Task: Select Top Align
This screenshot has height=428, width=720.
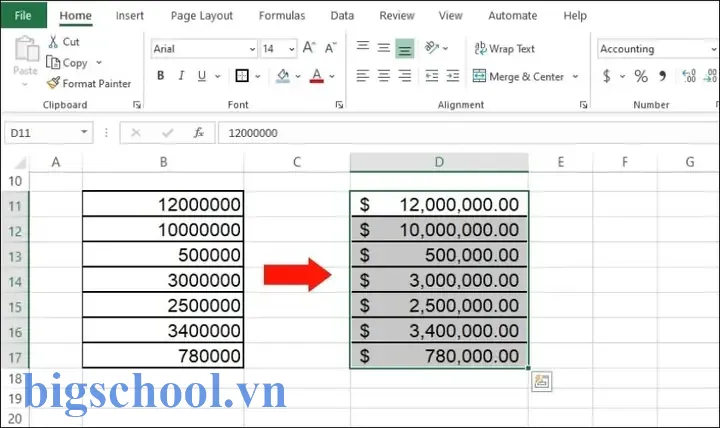Action: pyautogui.click(x=363, y=46)
